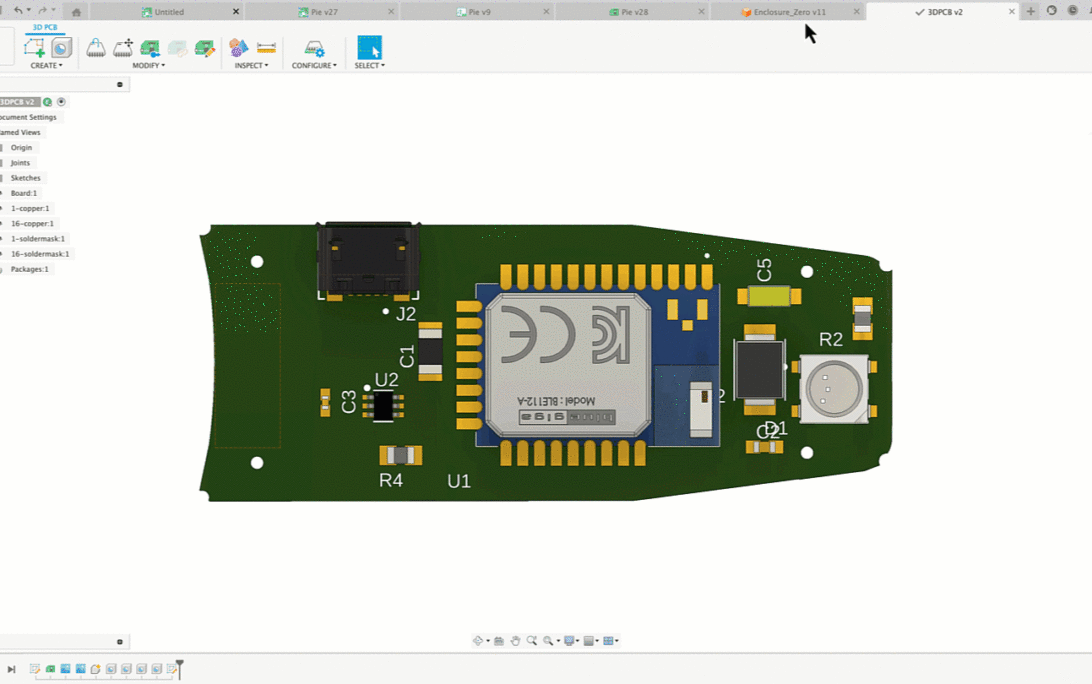1092x684 pixels.
Task: Click the Configure board gear icon
Action: 315,48
